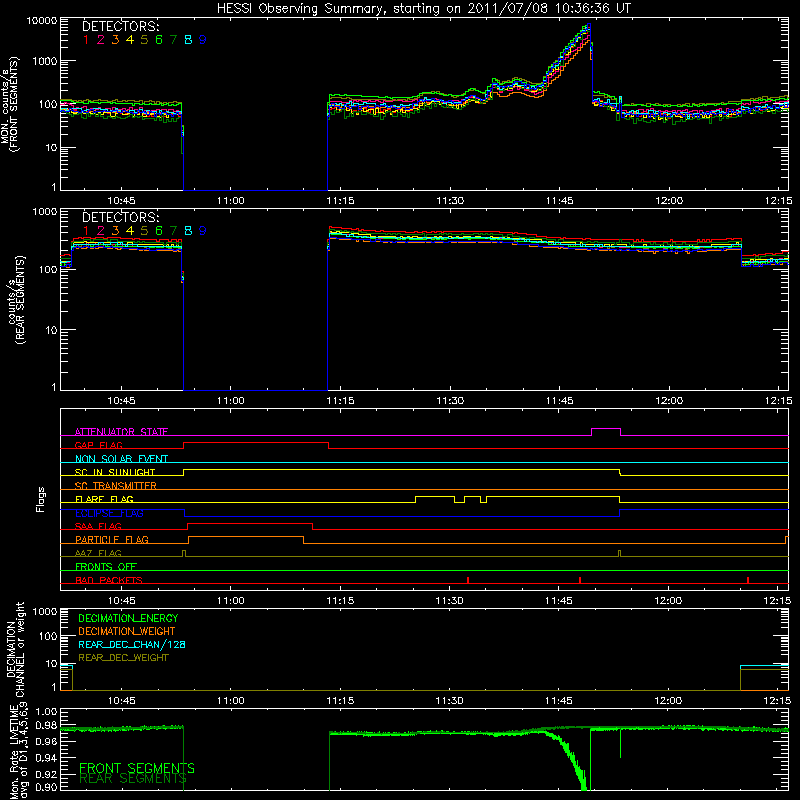Select the AAZ_FLAG label
This screenshot has width=800, height=800.
(98, 553)
